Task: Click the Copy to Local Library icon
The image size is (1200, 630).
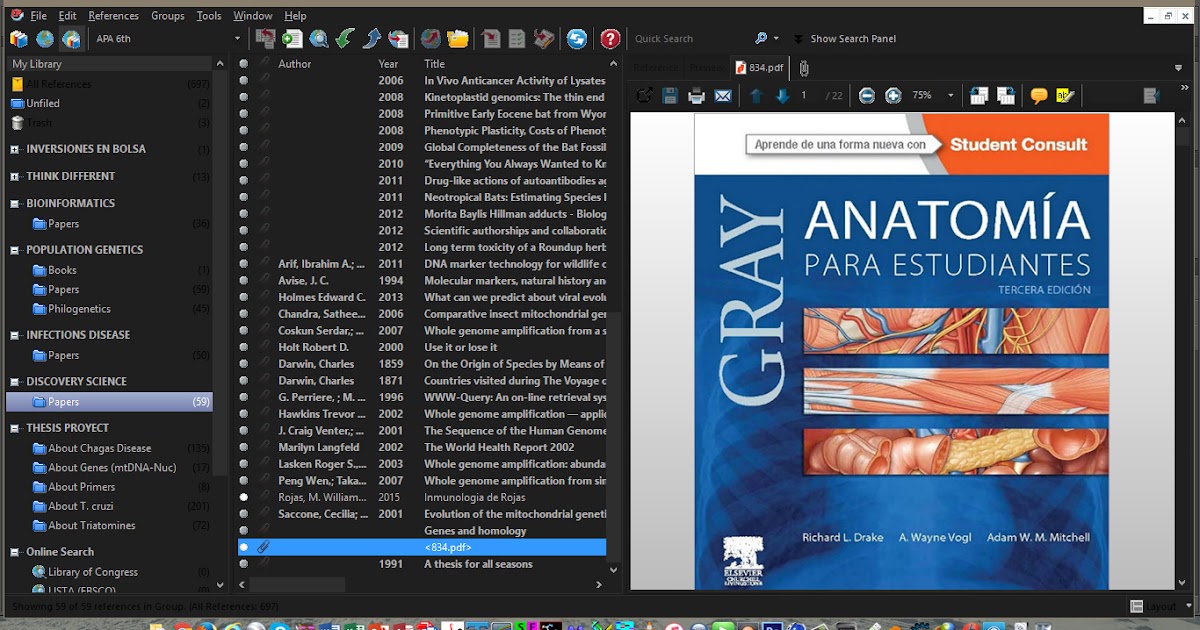Action: click(x=266, y=39)
